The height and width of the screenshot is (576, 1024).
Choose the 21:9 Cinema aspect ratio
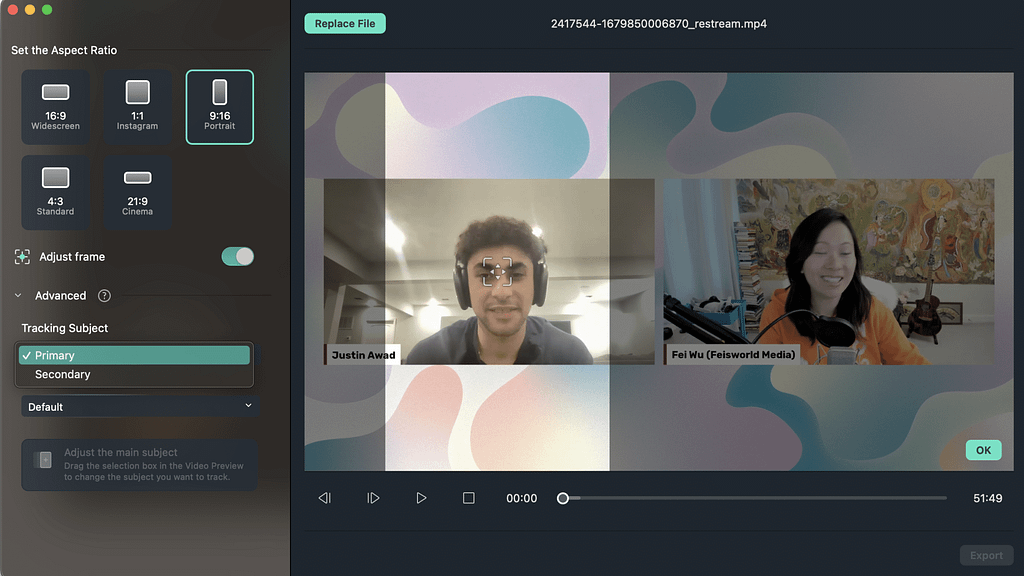click(x=137, y=192)
